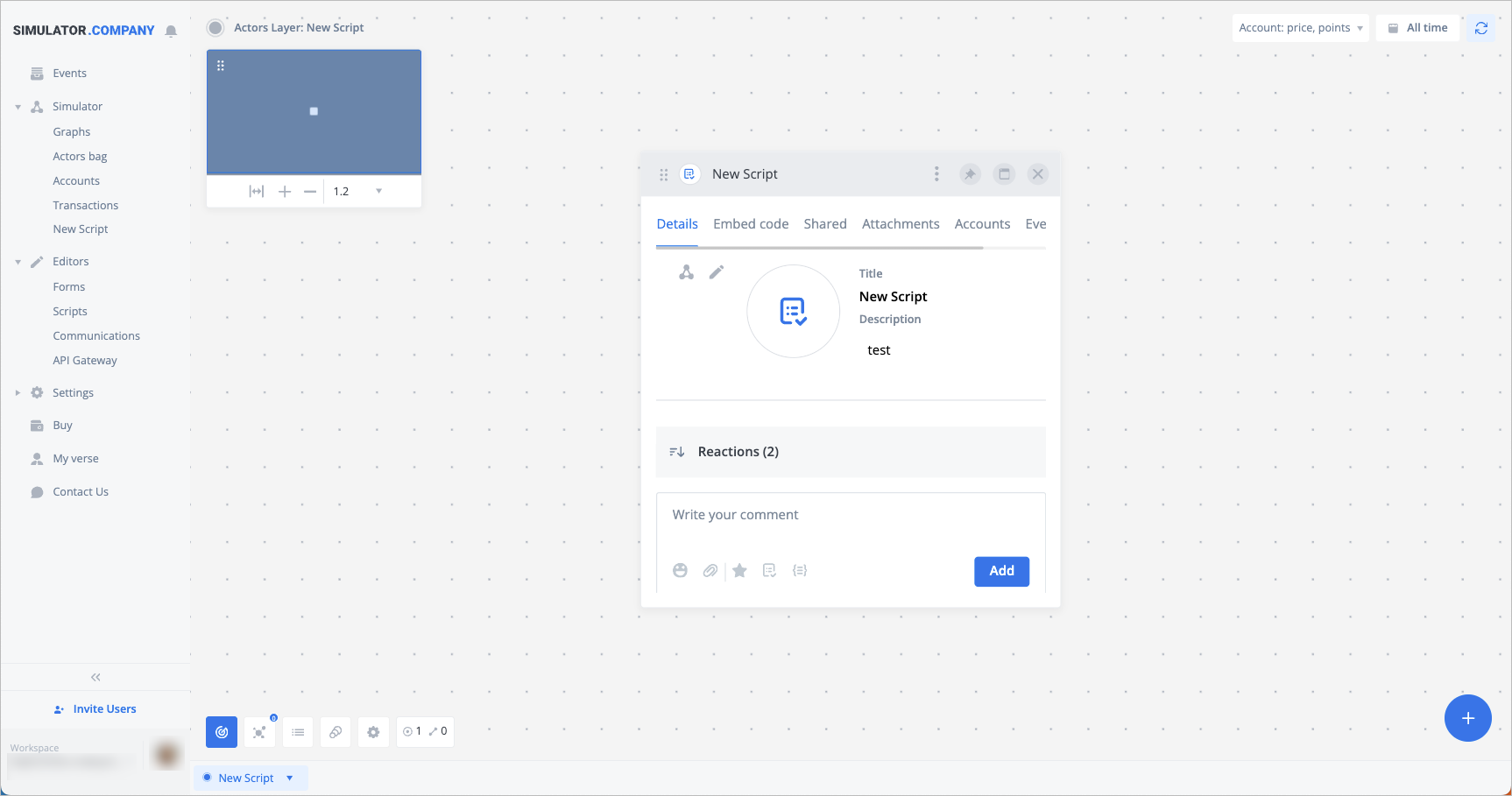Click the Editors pencil icon
The height and width of the screenshot is (796, 1512).
click(37, 262)
